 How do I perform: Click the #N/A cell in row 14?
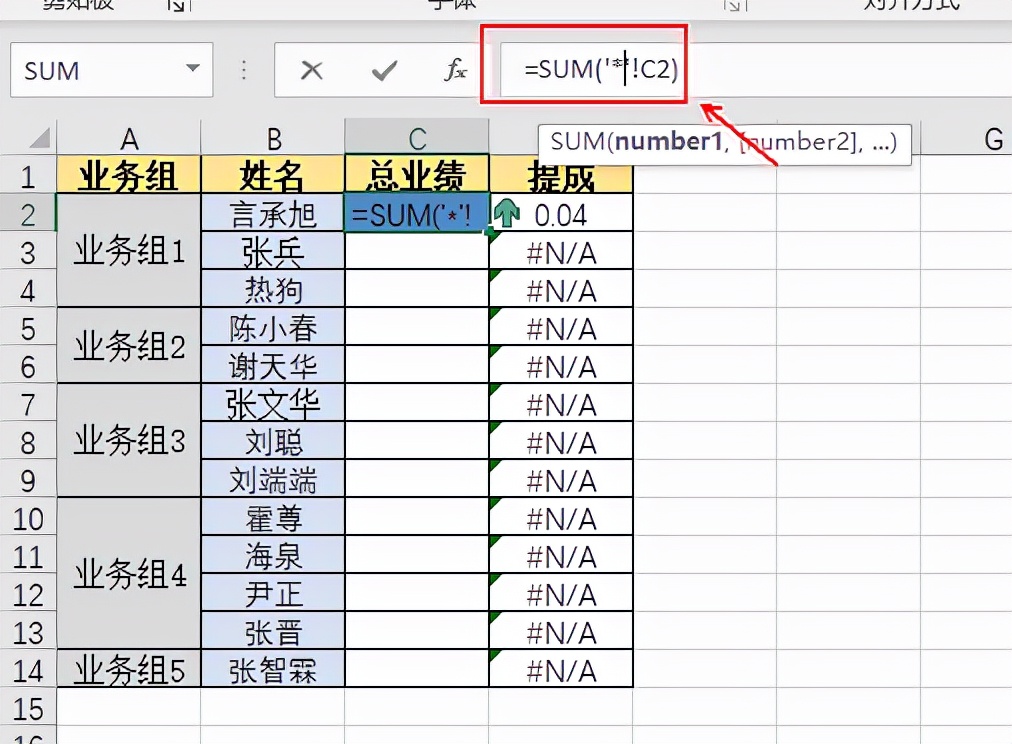coord(561,669)
